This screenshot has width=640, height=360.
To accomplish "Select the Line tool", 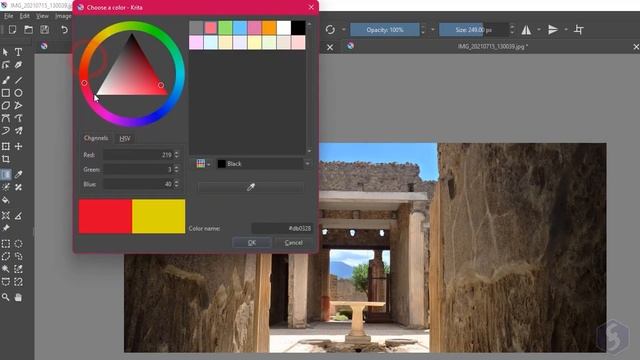I will (x=18, y=80).
